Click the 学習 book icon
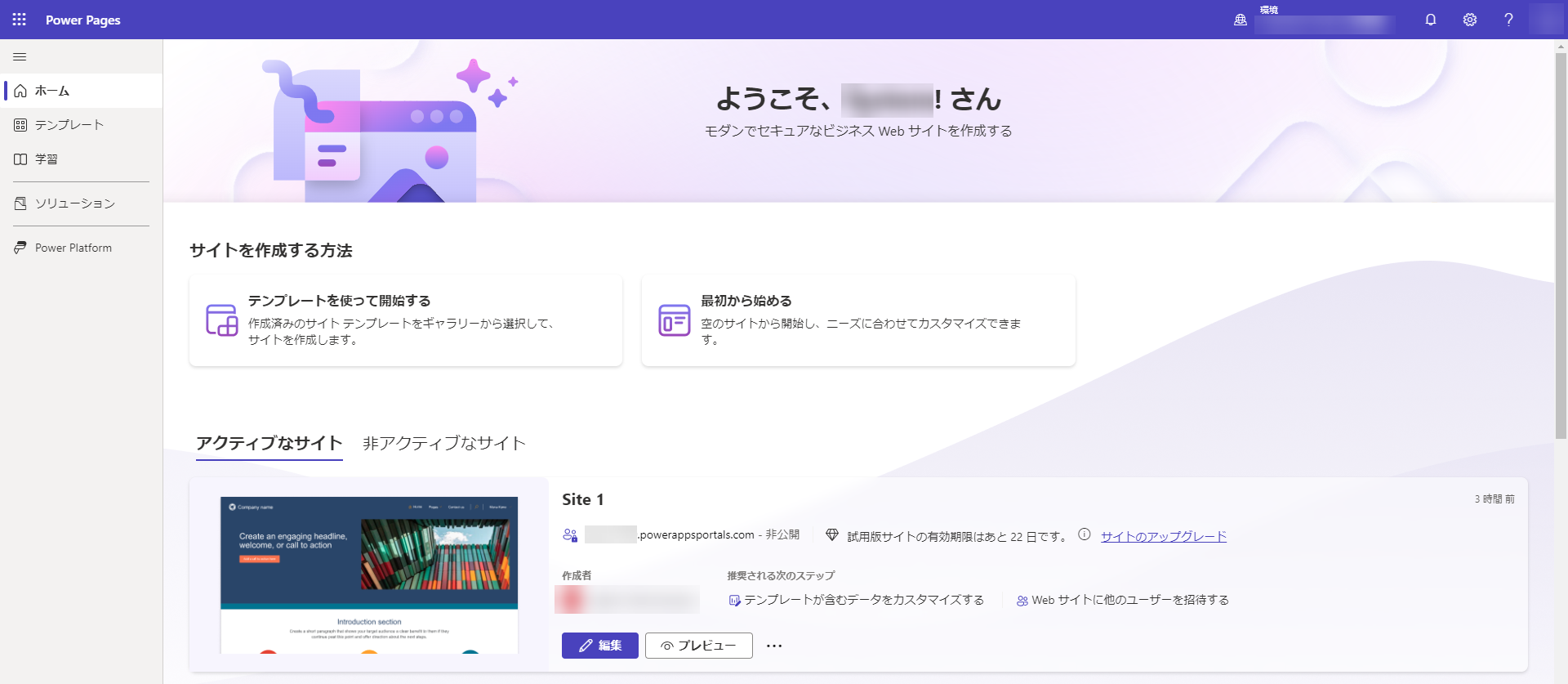This screenshot has width=1568, height=684. (20, 159)
